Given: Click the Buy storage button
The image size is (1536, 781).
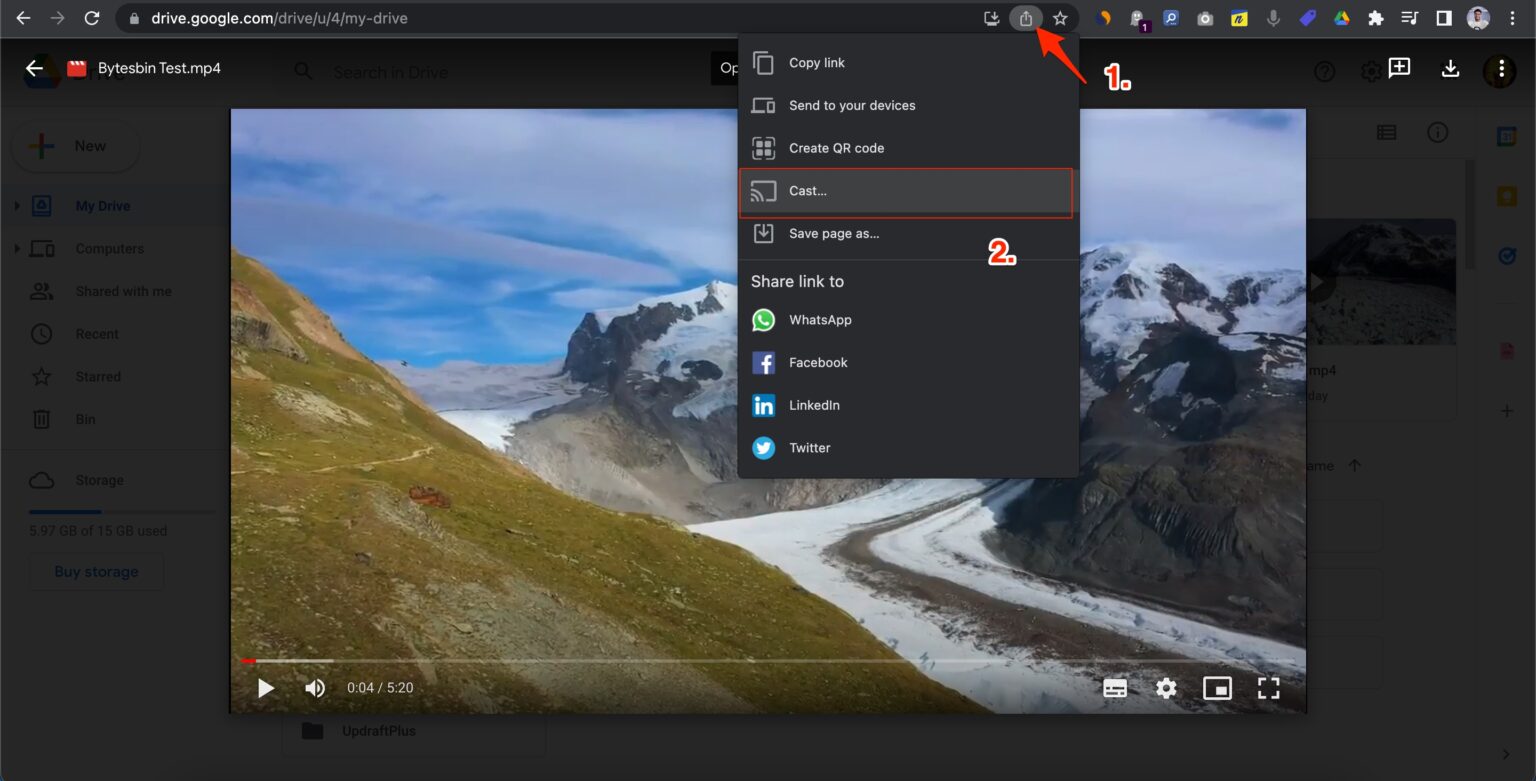Looking at the screenshot, I should (x=96, y=571).
